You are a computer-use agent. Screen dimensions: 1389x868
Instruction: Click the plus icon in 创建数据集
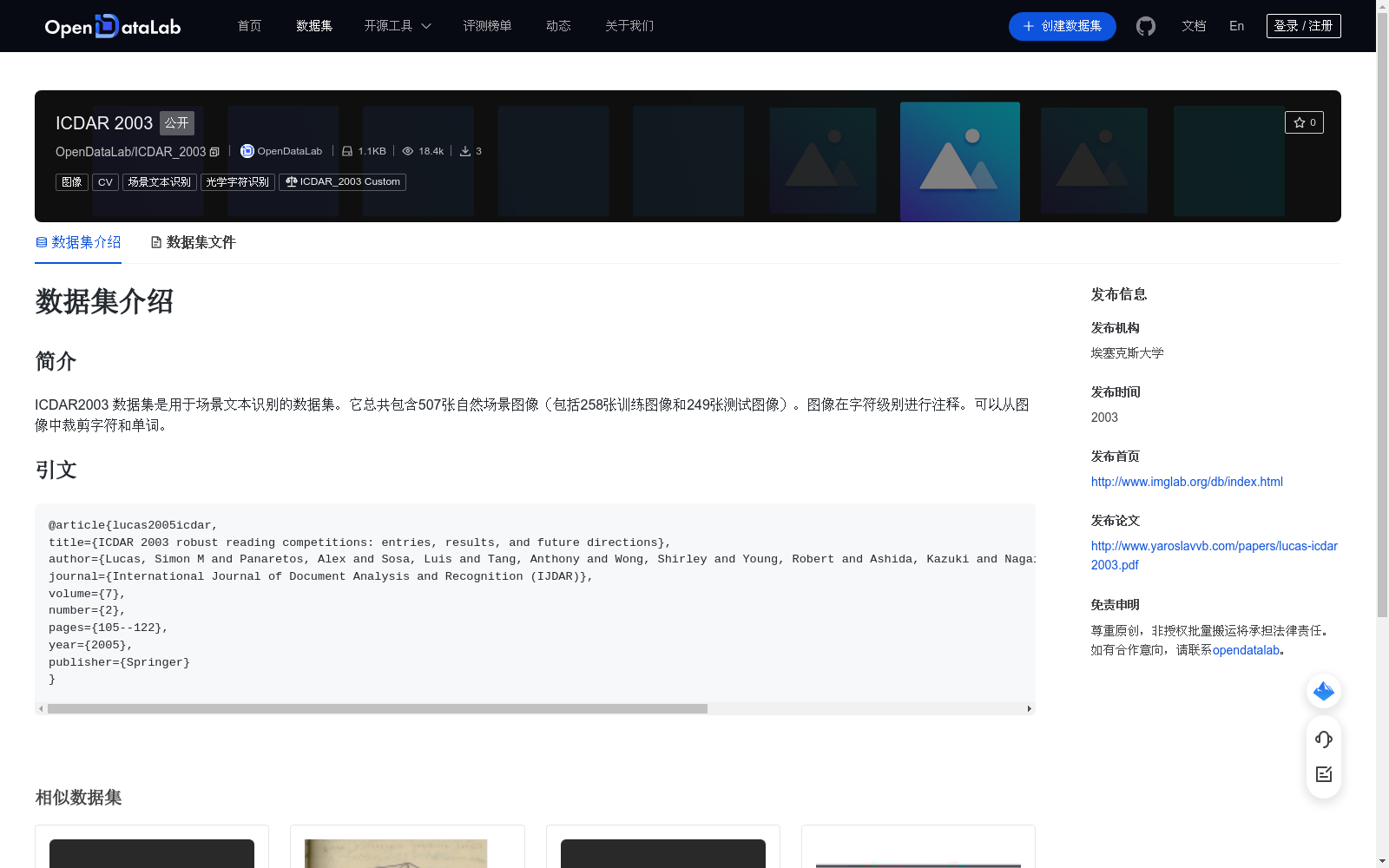1029,26
